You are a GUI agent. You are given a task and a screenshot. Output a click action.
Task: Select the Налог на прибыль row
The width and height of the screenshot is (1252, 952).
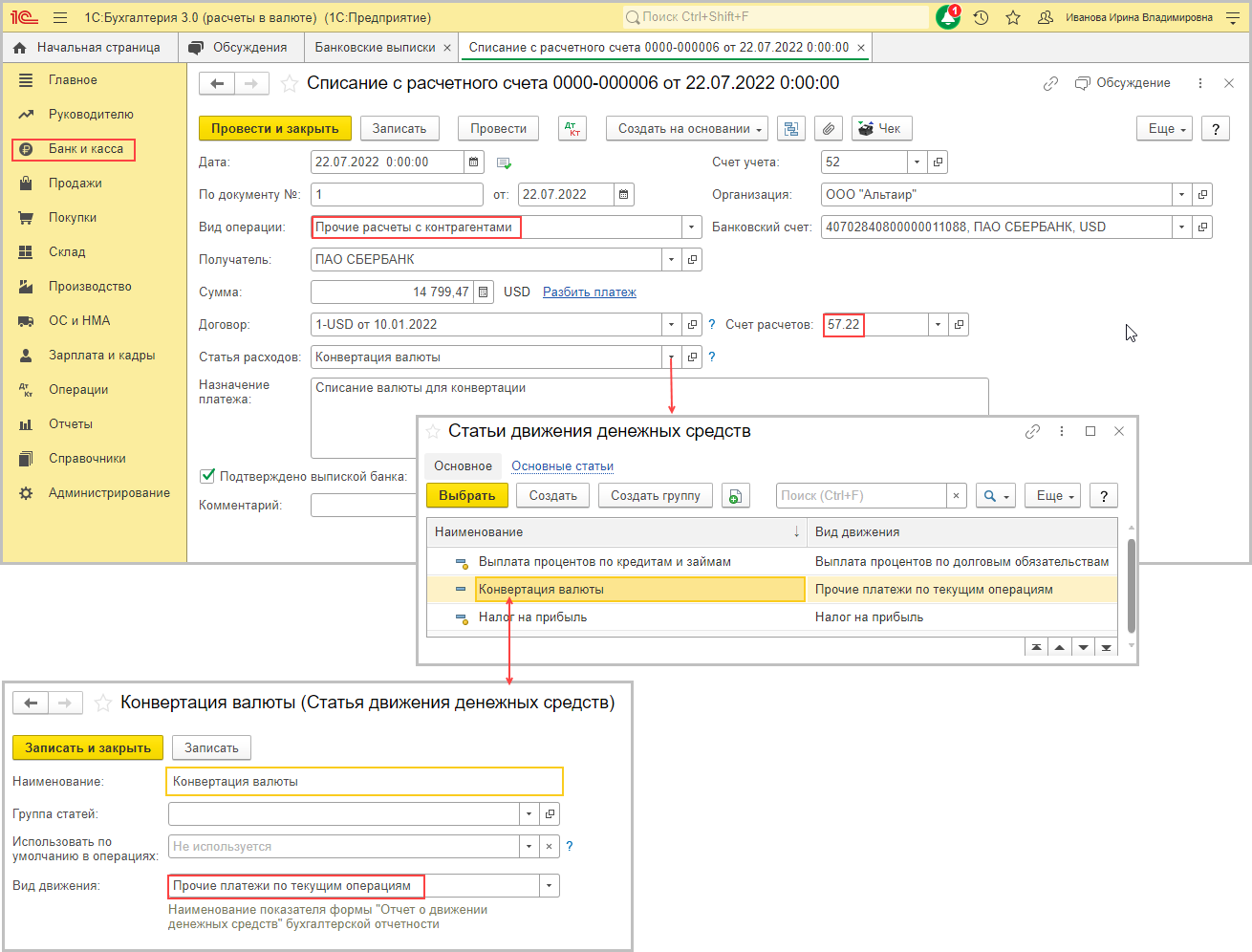click(x=772, y=617)
